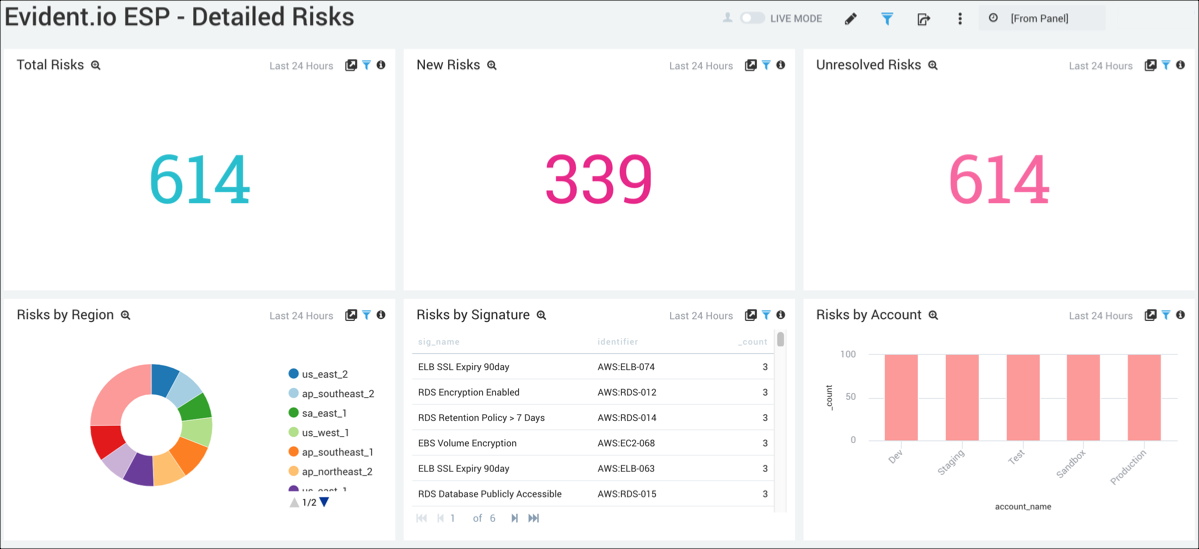The width and height of the screenshot is (1199, 549).
Task: Click magnifier icon next to Total Risks
Action: point(96,65)
